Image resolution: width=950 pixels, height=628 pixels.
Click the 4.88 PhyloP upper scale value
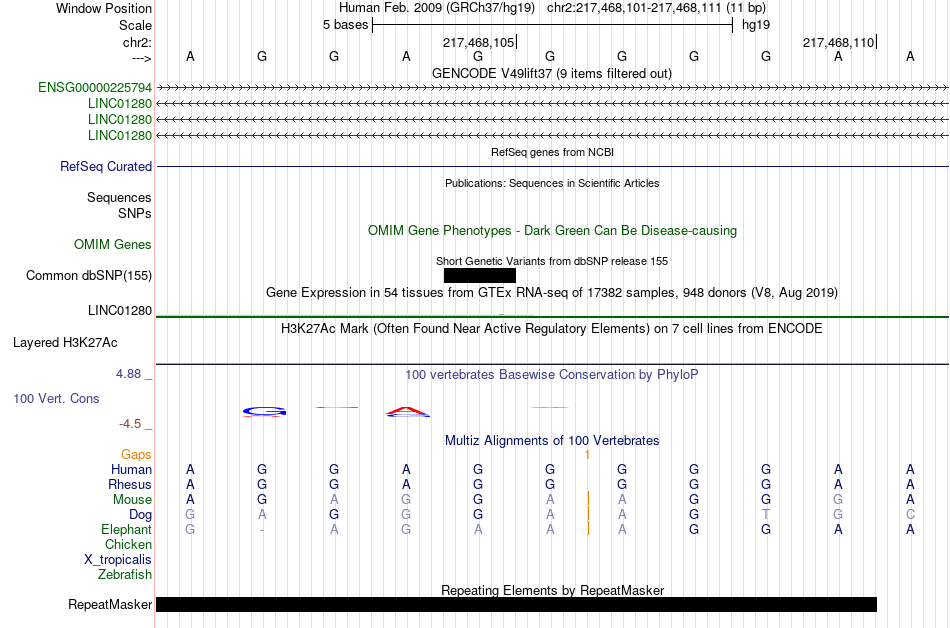[x=128, y=374]
